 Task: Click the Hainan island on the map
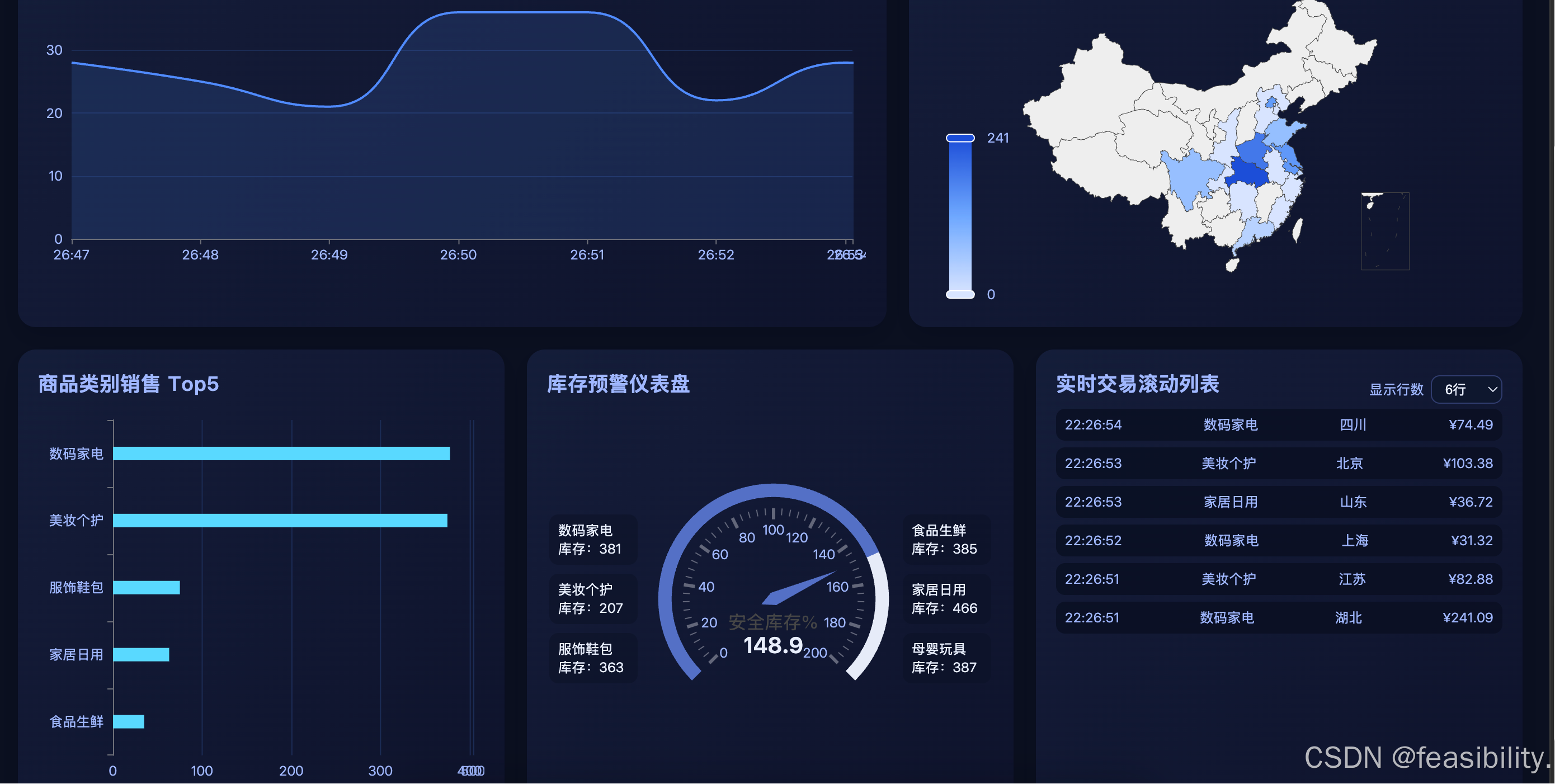click(1232, 265)
